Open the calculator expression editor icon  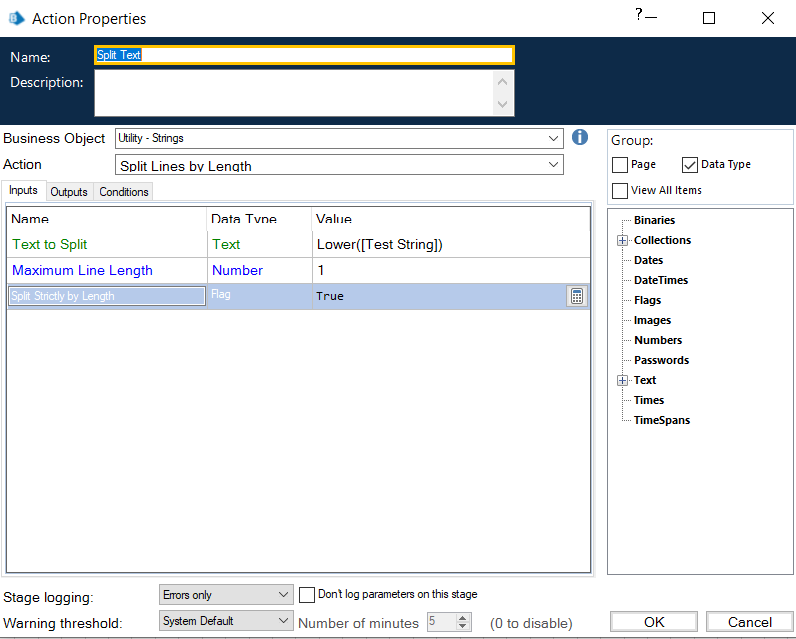576,296
